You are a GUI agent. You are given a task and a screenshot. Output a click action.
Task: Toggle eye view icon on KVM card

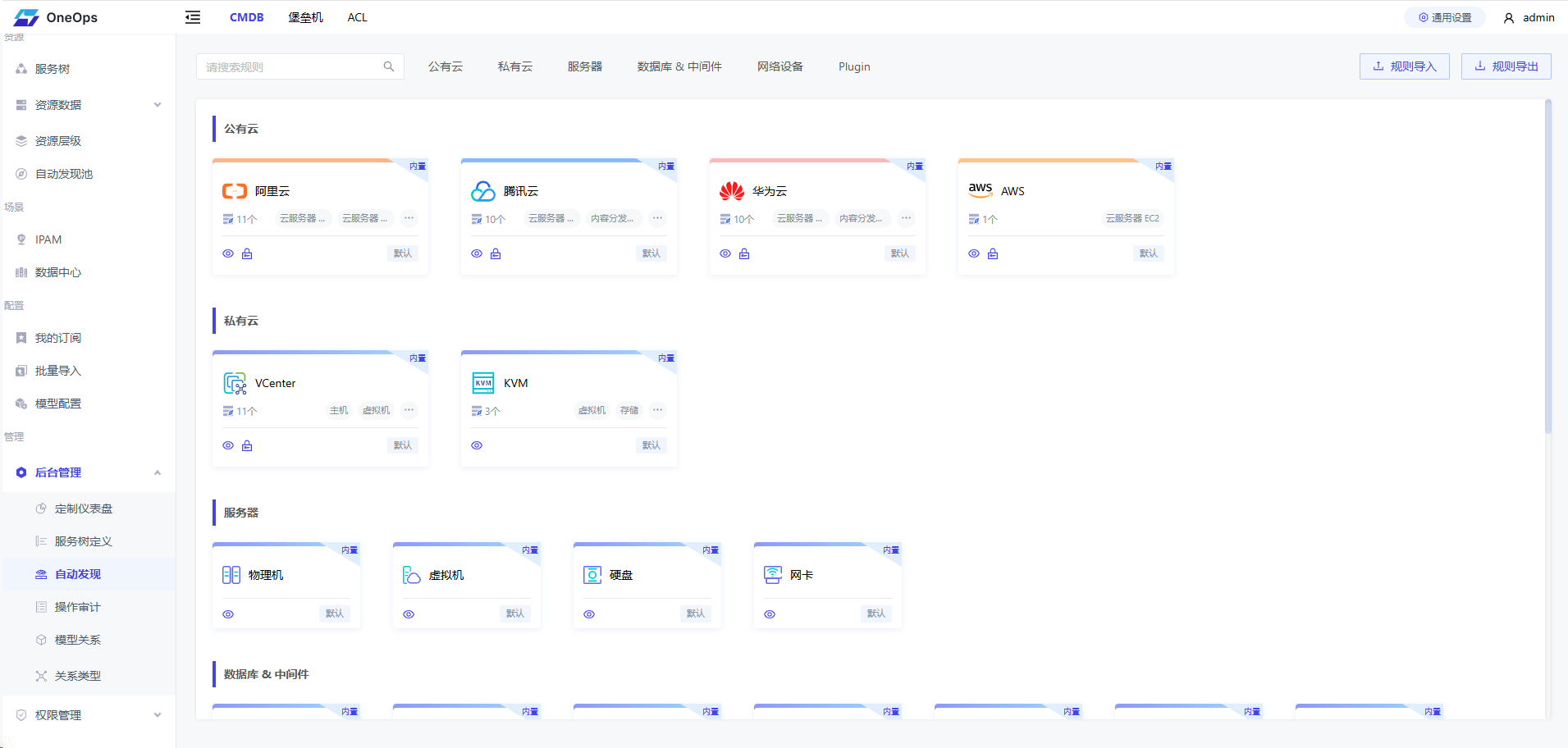(x=477, y=445)
